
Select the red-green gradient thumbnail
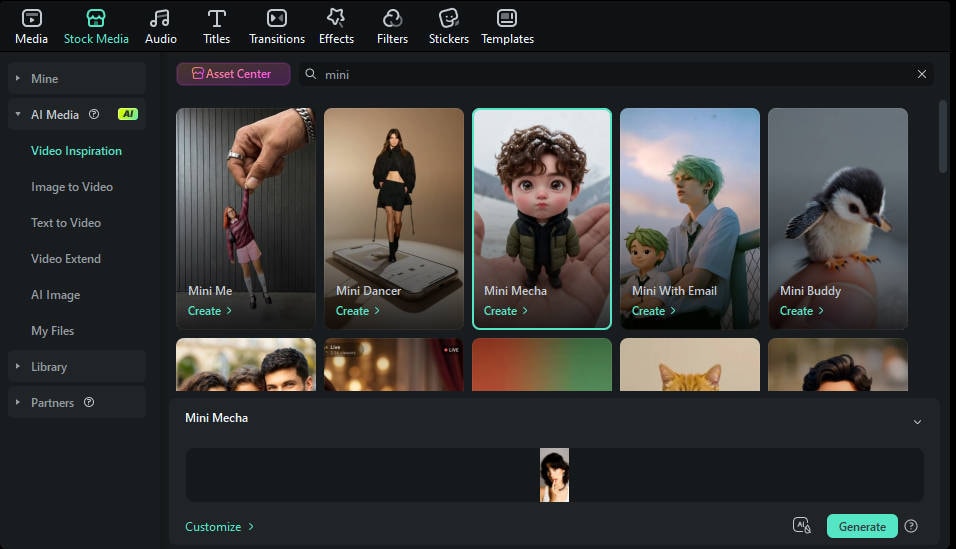tap(542, 365)
